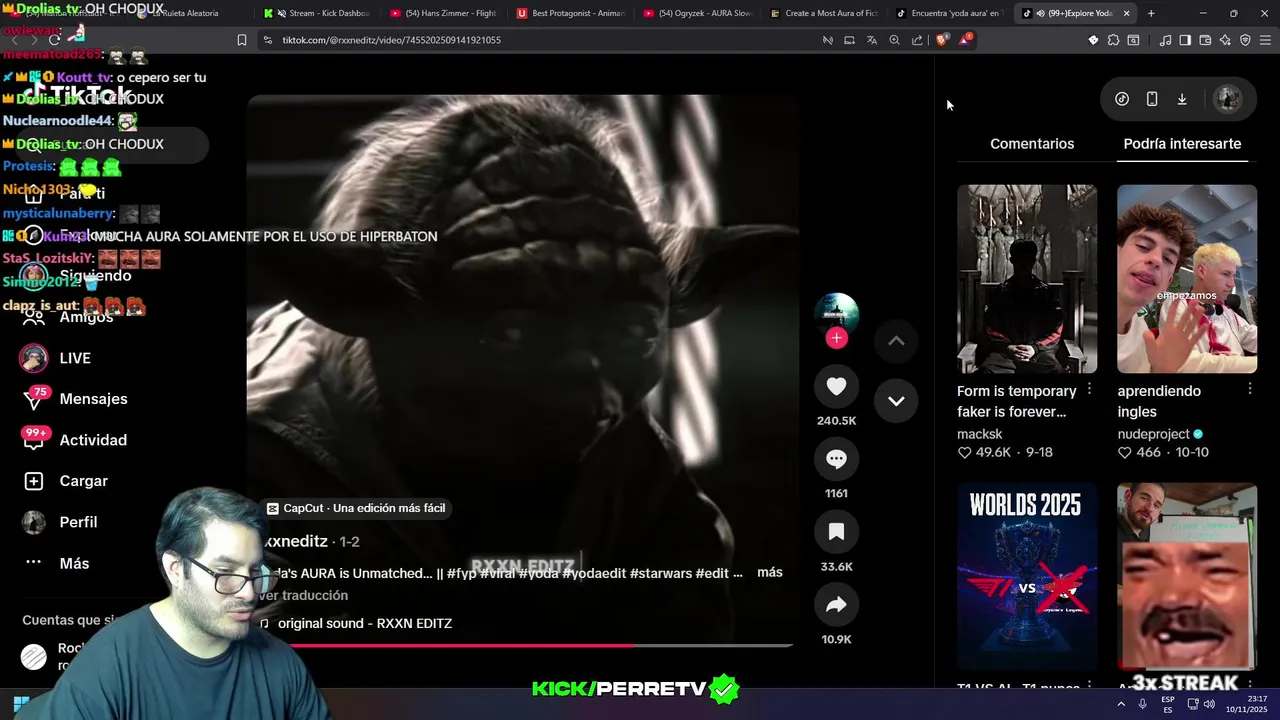This screenshot has height=720, width=1280.
Task: Open the LIVE section in sidebar
Action: [x=74, y=358]
